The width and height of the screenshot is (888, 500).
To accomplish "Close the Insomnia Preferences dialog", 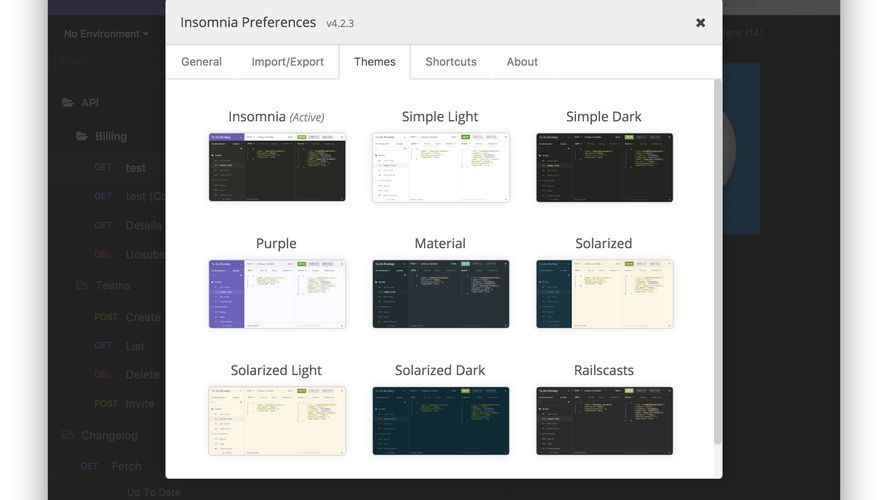I will point(700,23).
